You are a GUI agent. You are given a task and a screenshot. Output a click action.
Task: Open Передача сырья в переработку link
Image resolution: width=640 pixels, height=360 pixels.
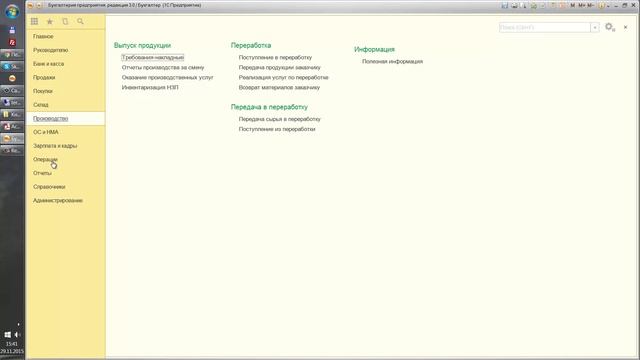pos(280,119)
